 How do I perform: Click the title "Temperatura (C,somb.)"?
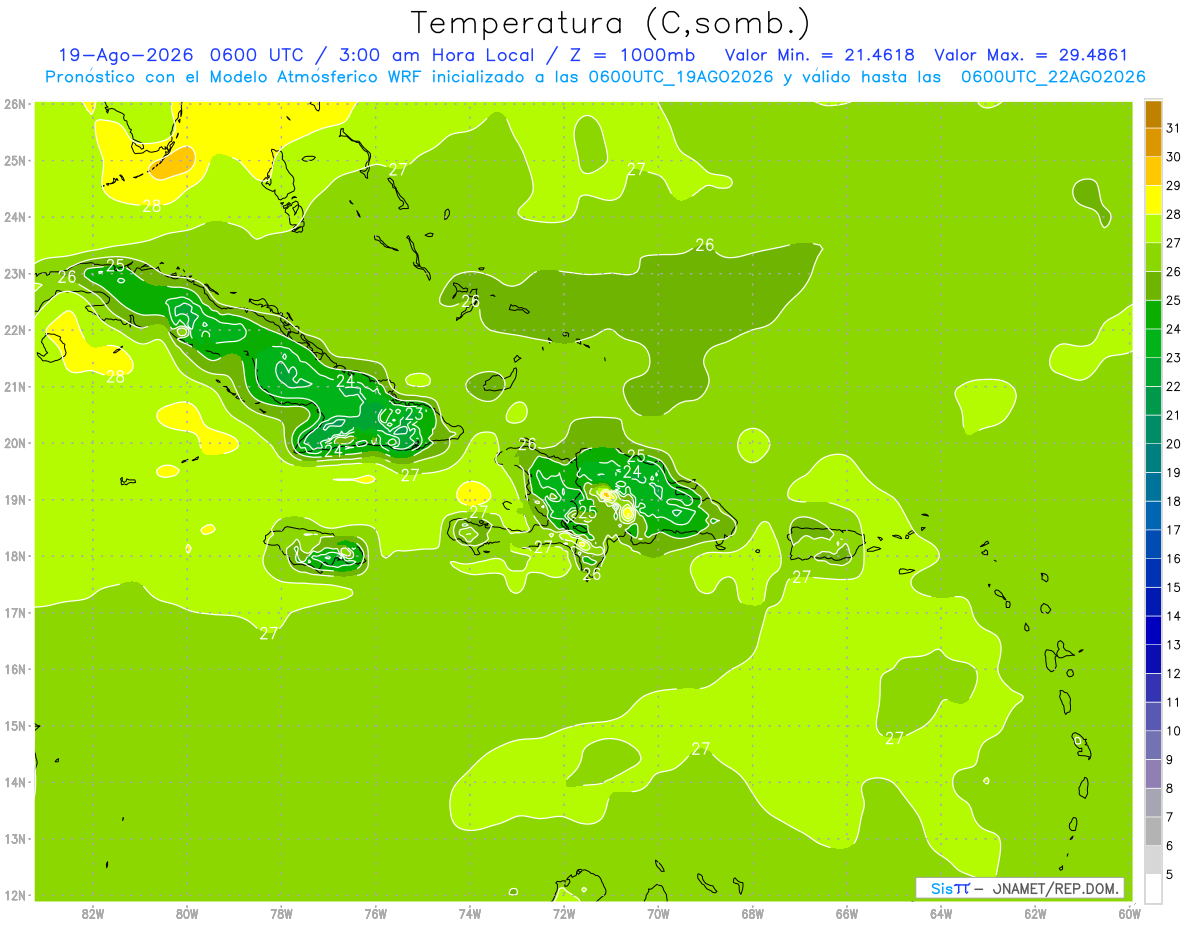[x=611, y=22]
